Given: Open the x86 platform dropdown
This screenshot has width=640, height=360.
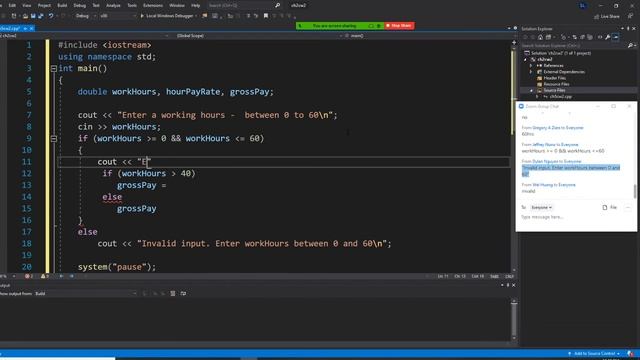Looking at the screenshot, I should (x=118, y=16).
